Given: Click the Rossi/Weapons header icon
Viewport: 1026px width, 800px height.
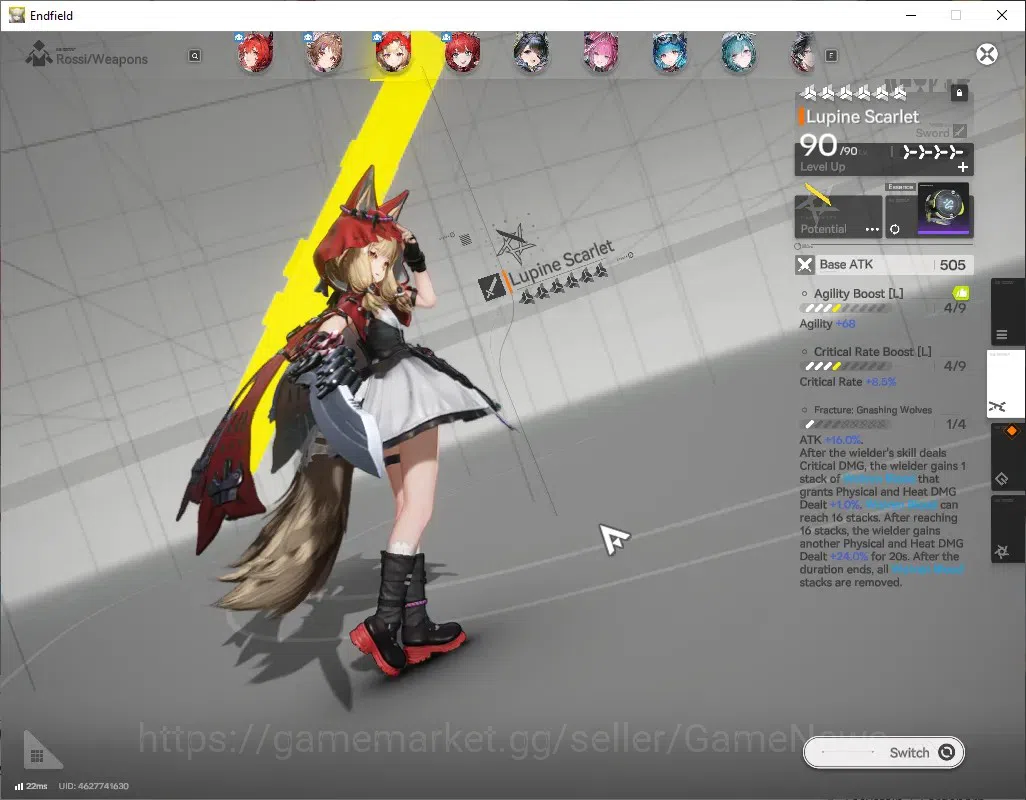Looking at the screenshot, I should tap(39, 54).
